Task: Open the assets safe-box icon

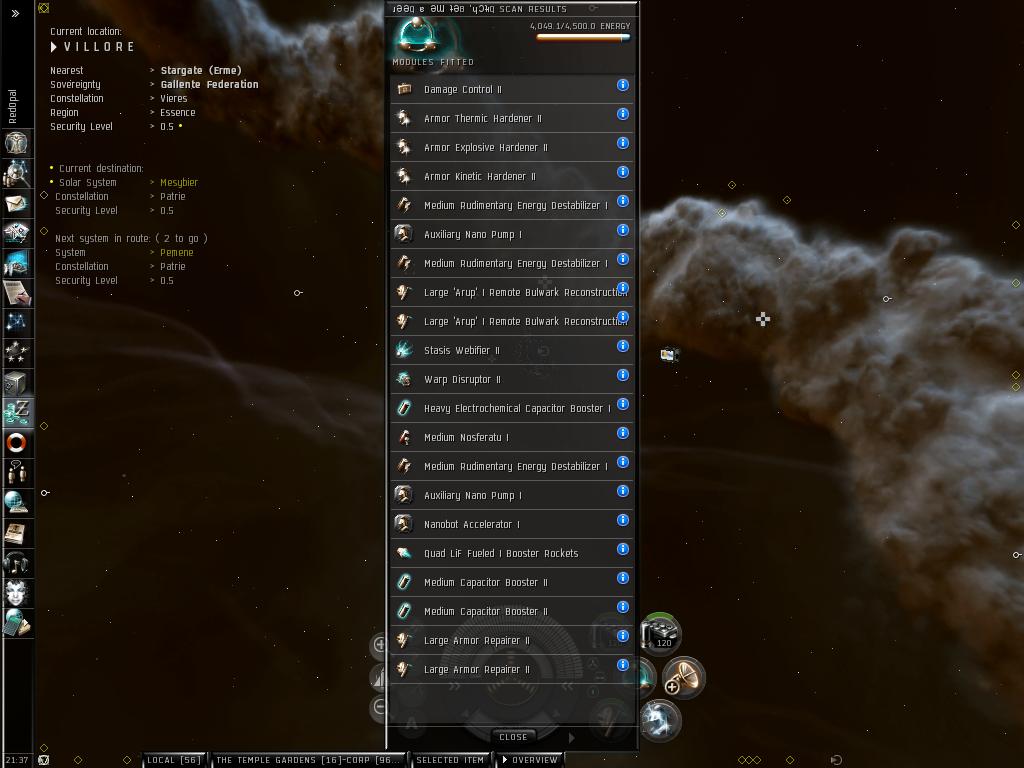Action: pyautogui.click(x=16, y=383)
